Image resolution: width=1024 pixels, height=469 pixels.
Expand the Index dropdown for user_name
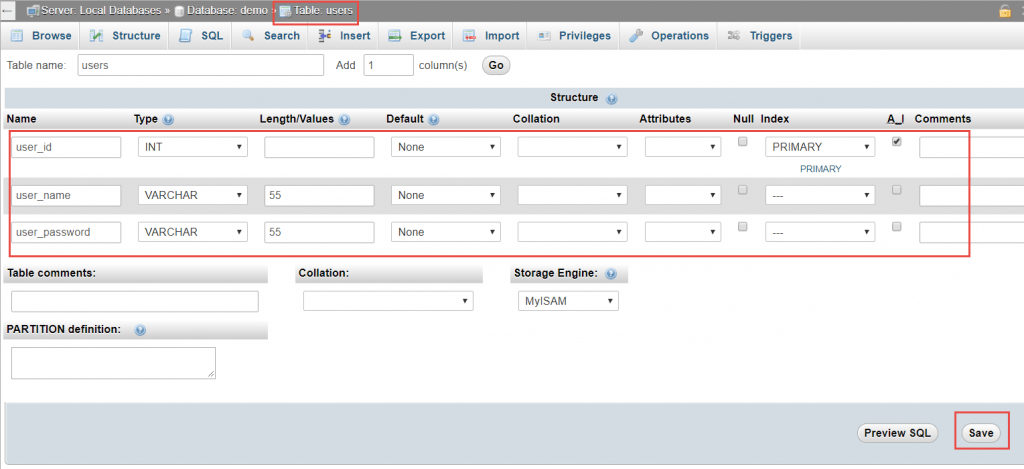click(x=819, y=195)
